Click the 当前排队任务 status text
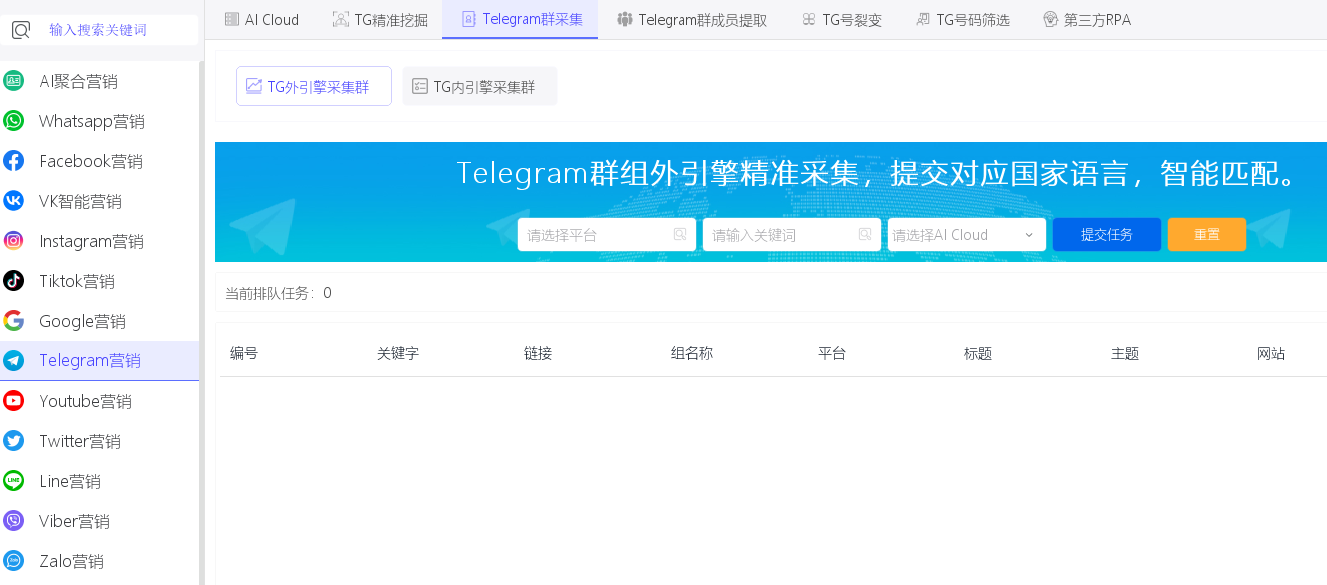 pos(278,293)
